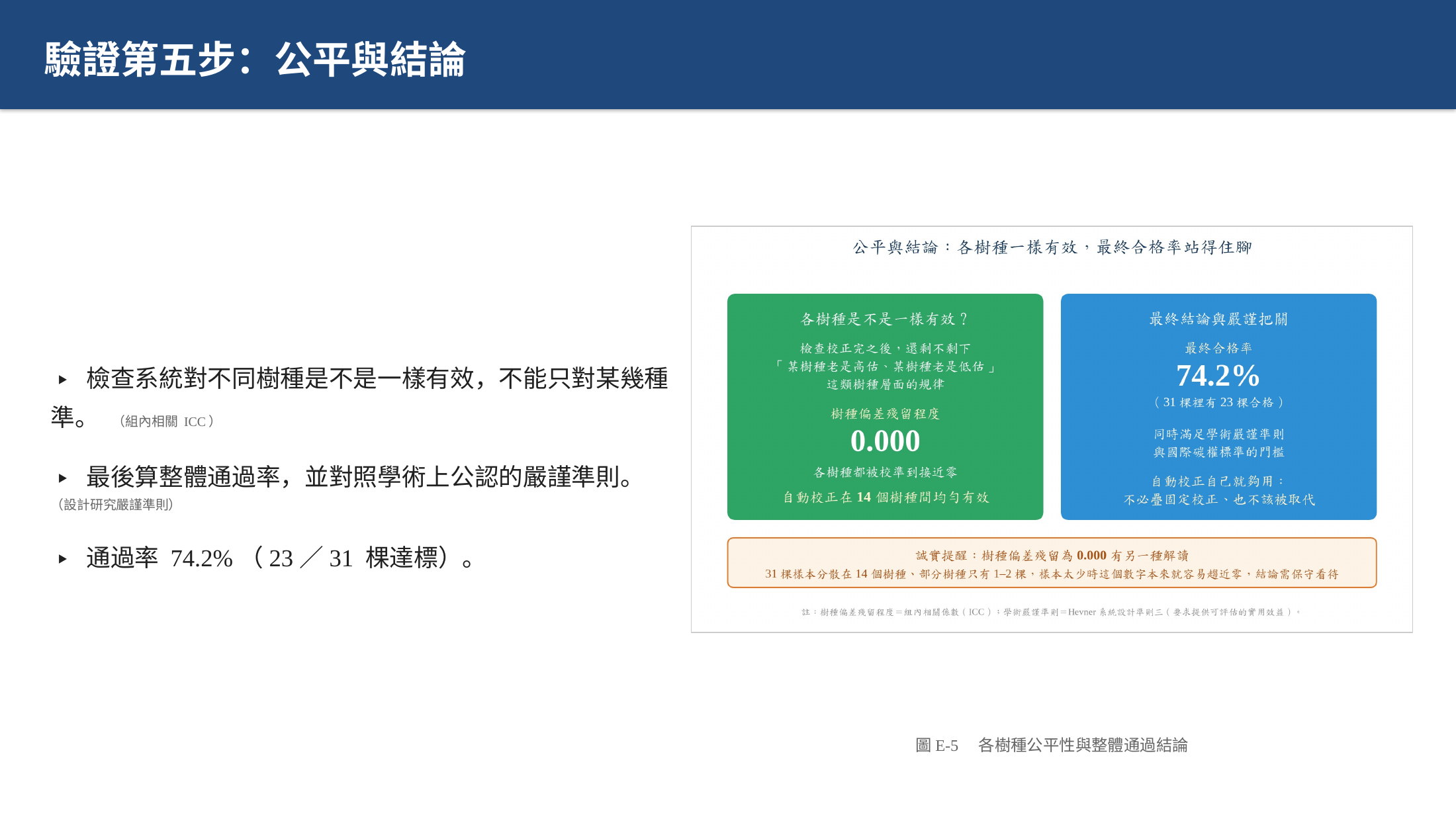Select the bullet text 檢查系統對不同樹種是不是一樣有效
The height and width of the screenshot is (819, 1456).
(281, 378)
